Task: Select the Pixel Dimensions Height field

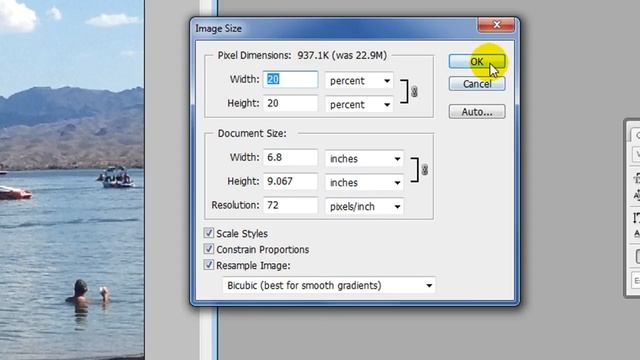Action: click(290, 103)
